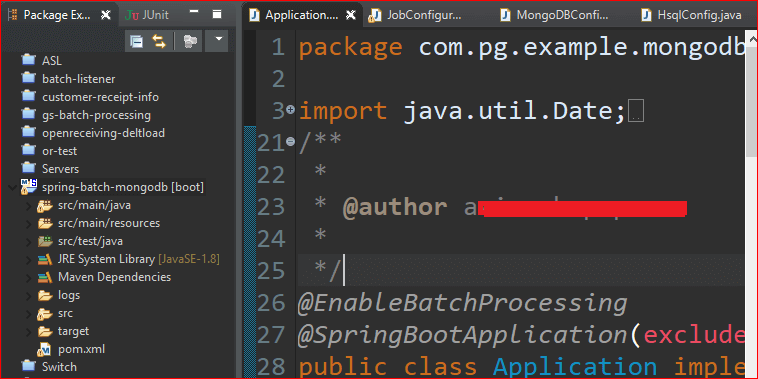Click src/test/java folder icon
Image resolution: width=758 pixels, height=379 pixels.
pyautogui.click(x=45, y=241)
